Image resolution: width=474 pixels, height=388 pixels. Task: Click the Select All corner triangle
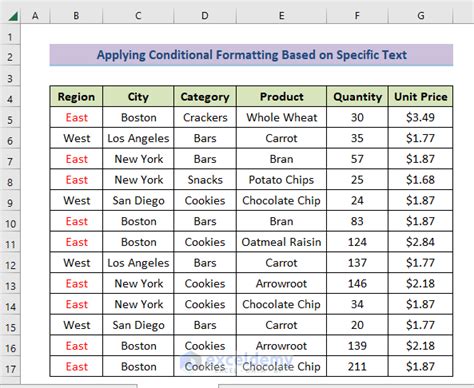13,16
